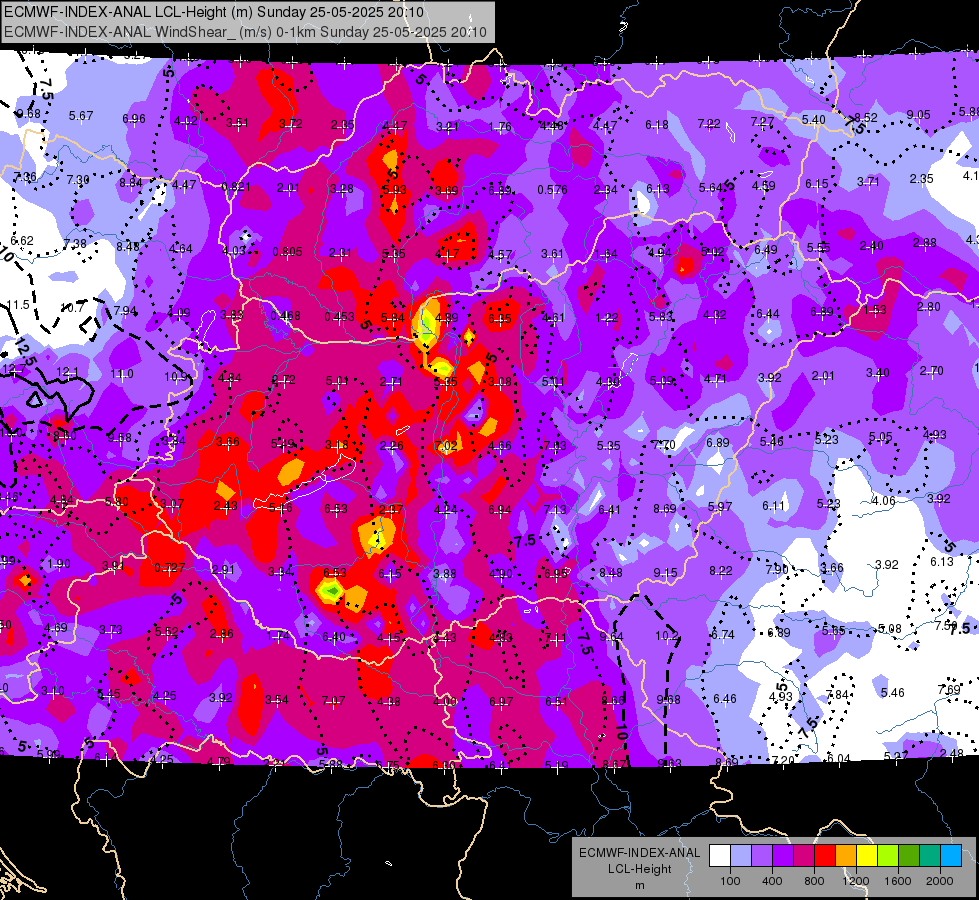
Task: Click the dark green legend swatch
Action: (909, 856)
